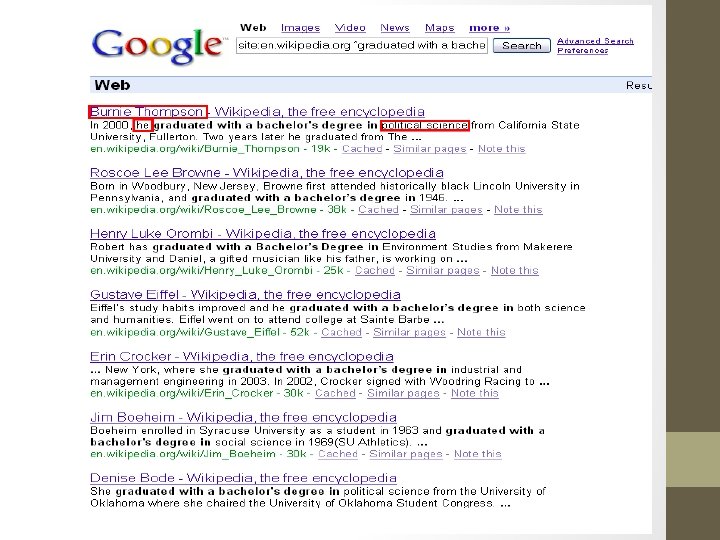This screenshot has height=540, width=720.
Task: Click URL text en.wikipedia.org/wiki/Roscoe_Lee_Browne
Action: pyautogui.click(x=203, y=210)
